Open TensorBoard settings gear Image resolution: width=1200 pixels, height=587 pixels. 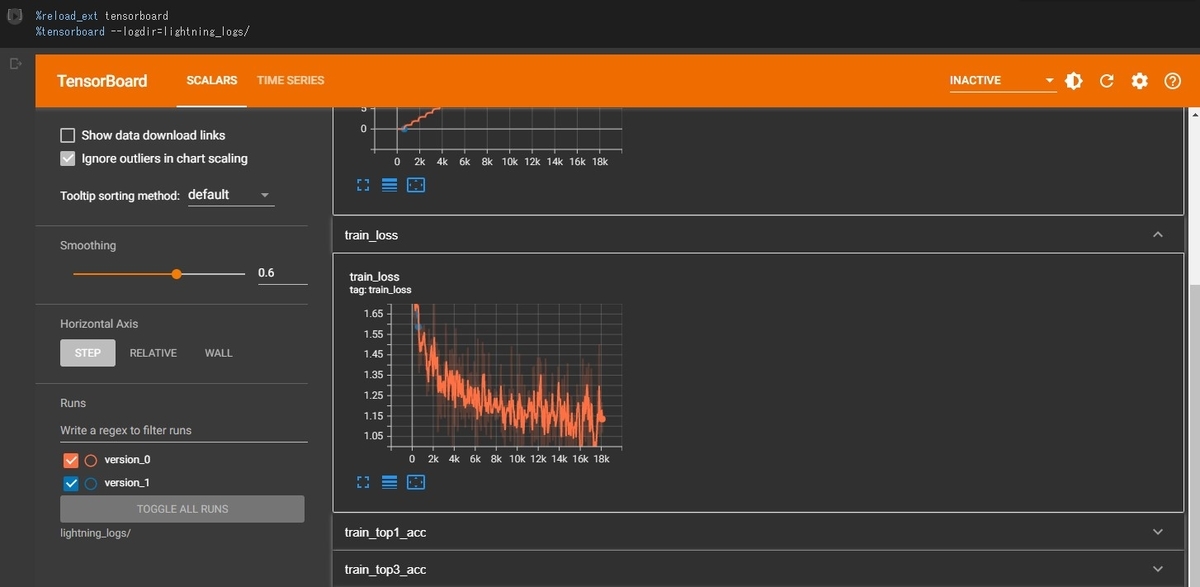[x=1139, y=81]
